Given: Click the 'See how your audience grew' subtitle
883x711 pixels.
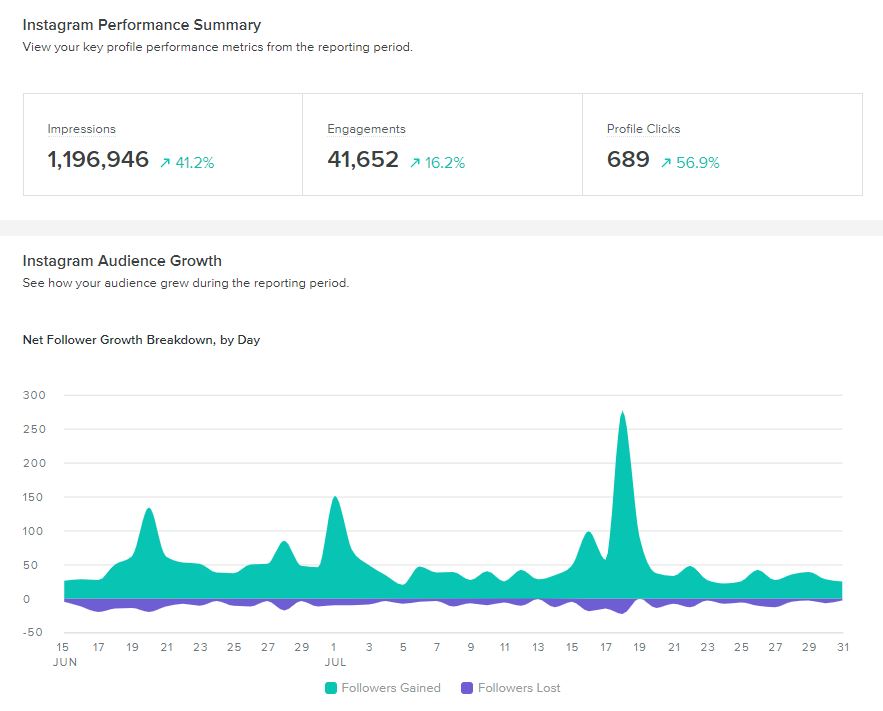Looking at the screenshot, I should click(186, 283).
